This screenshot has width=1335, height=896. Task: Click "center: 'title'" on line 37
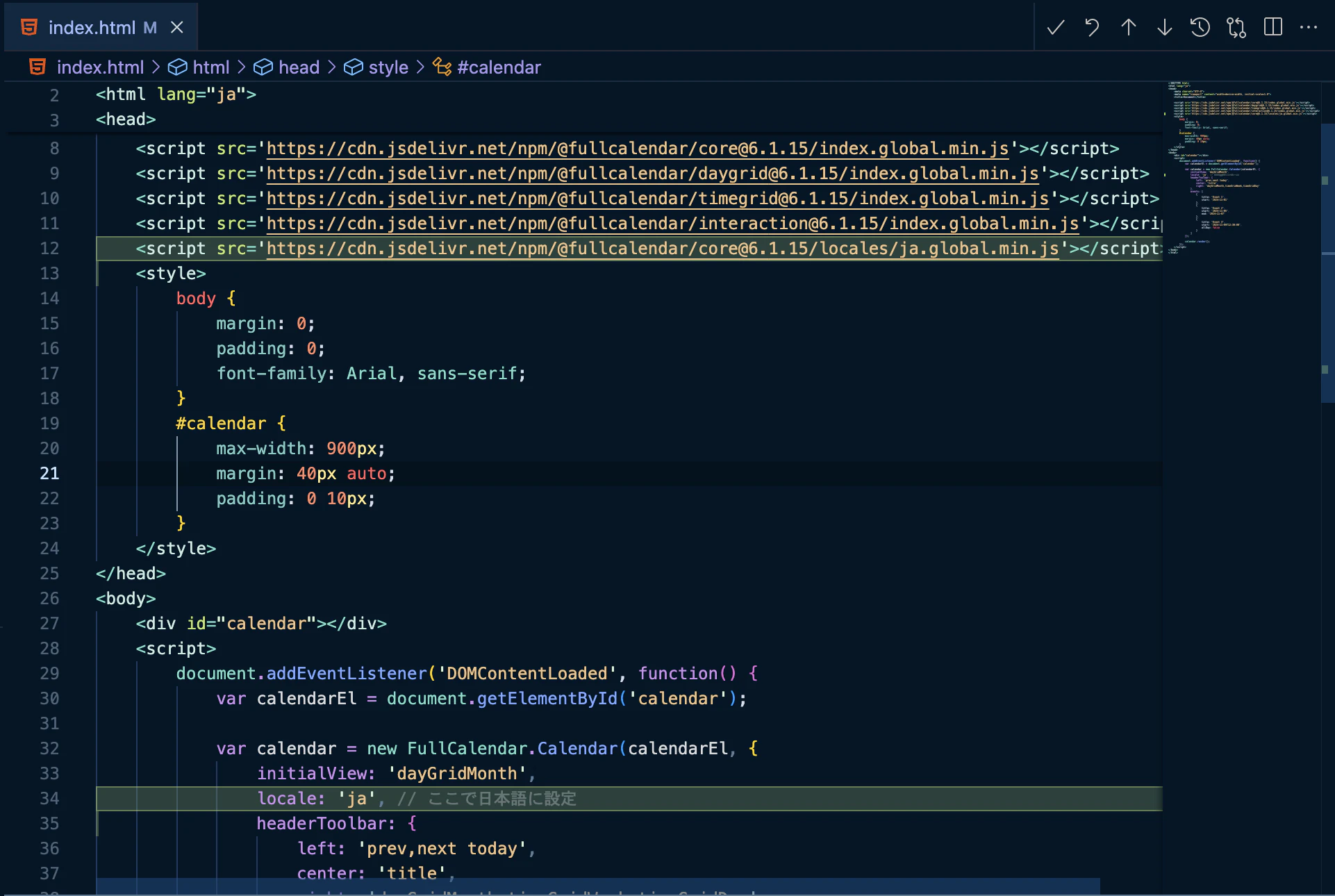372,874
